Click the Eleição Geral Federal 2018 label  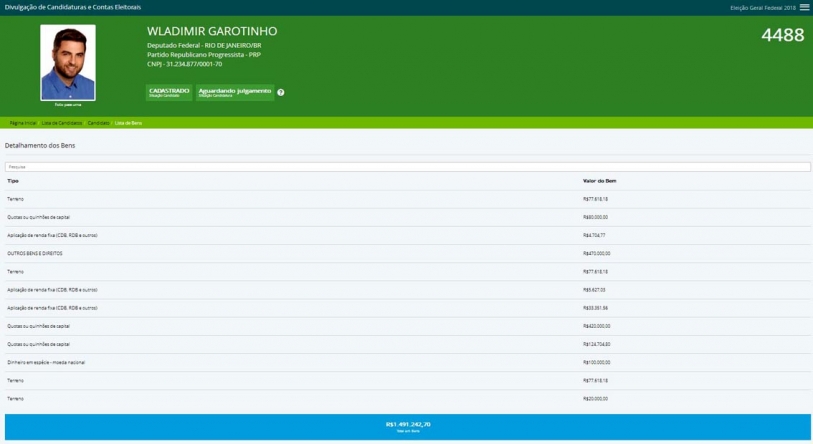pyautogui.click(x=764, y=7)
